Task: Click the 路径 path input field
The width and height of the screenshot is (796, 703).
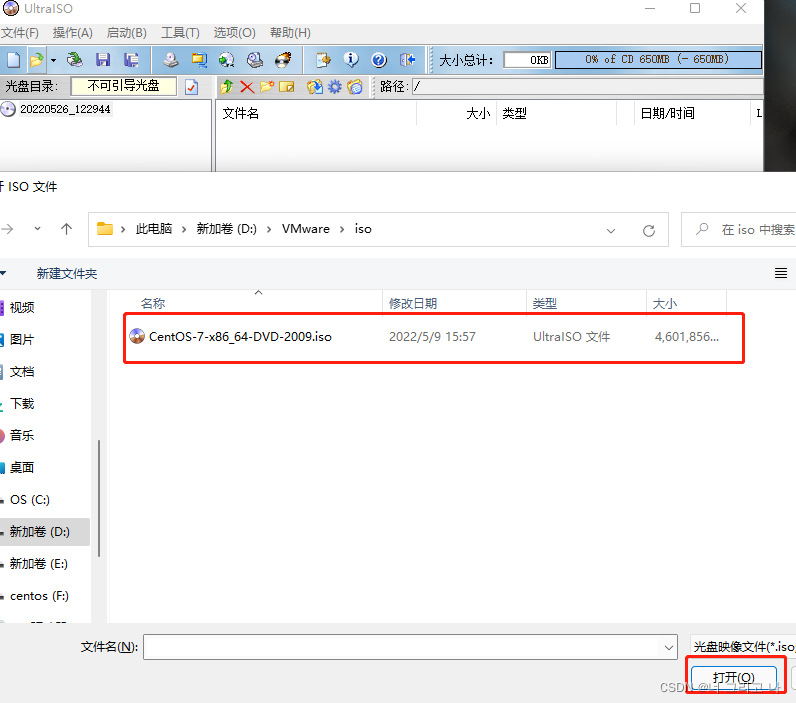Action: [x=588, y=87]
